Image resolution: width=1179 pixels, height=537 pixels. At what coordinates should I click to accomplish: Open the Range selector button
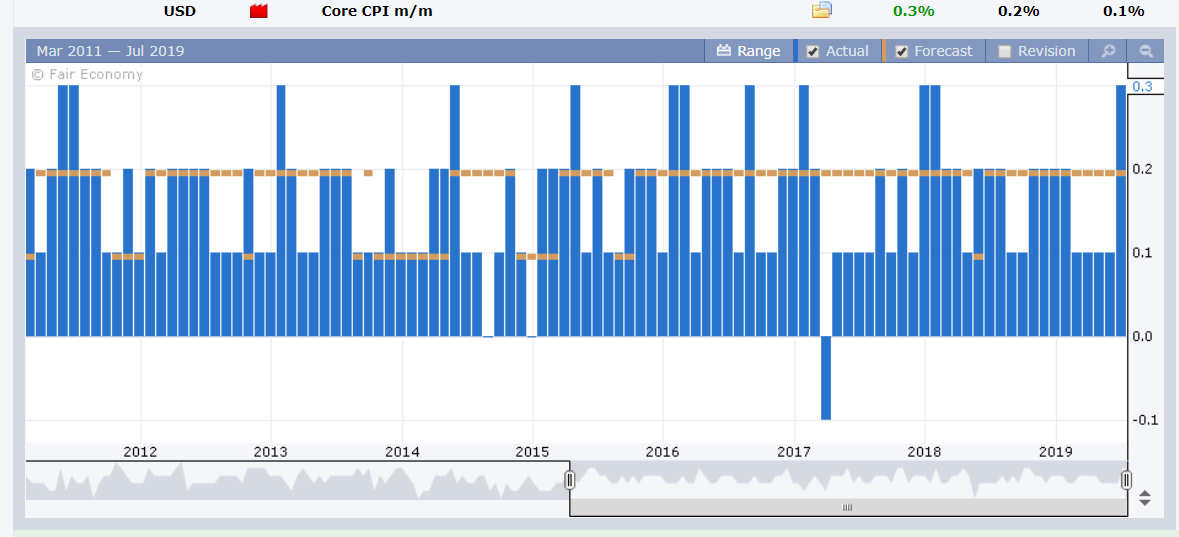(749, 51)
